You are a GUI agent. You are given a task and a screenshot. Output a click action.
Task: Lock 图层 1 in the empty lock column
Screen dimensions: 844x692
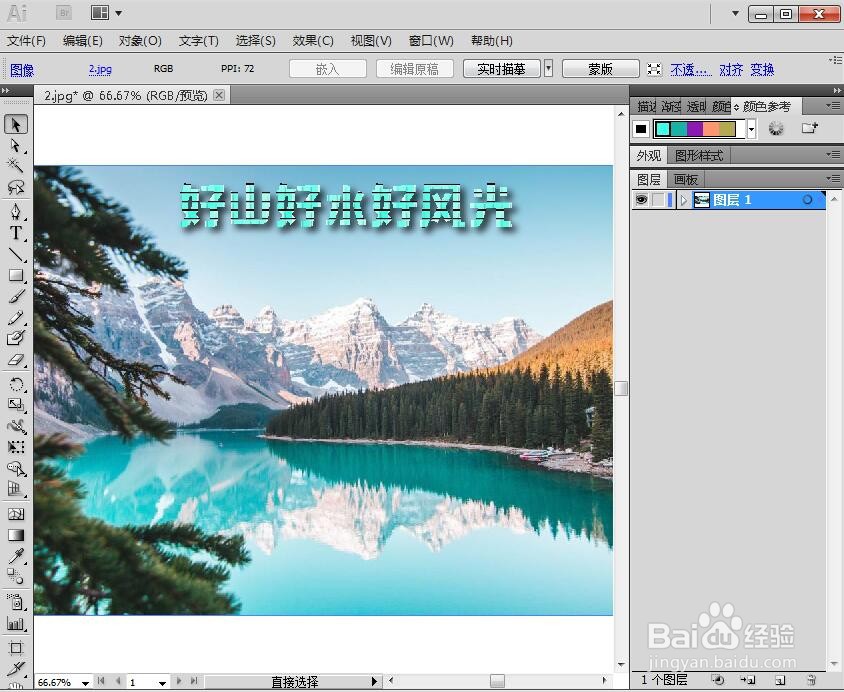point(656,198)
